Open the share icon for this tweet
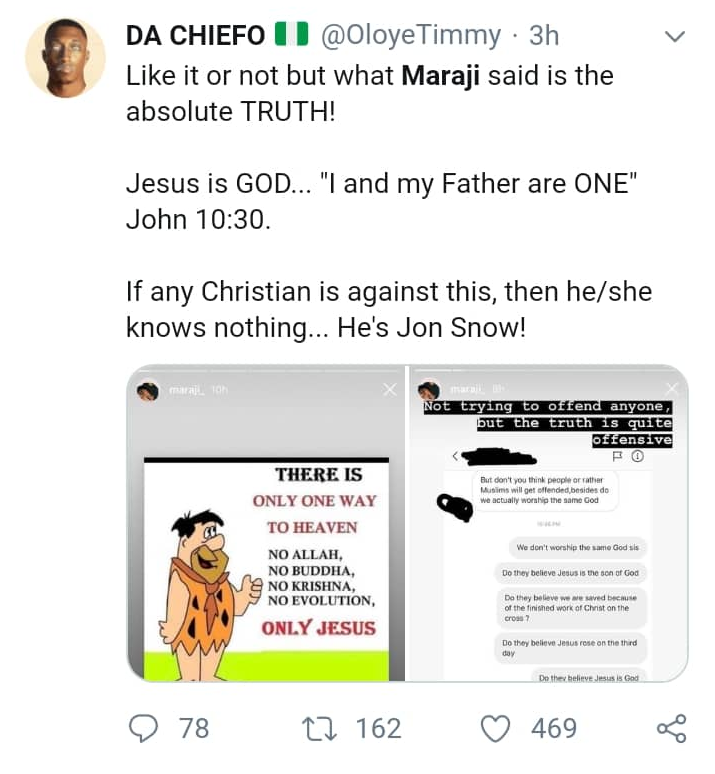This screenshot has width=715, height=774. [671, 728]
